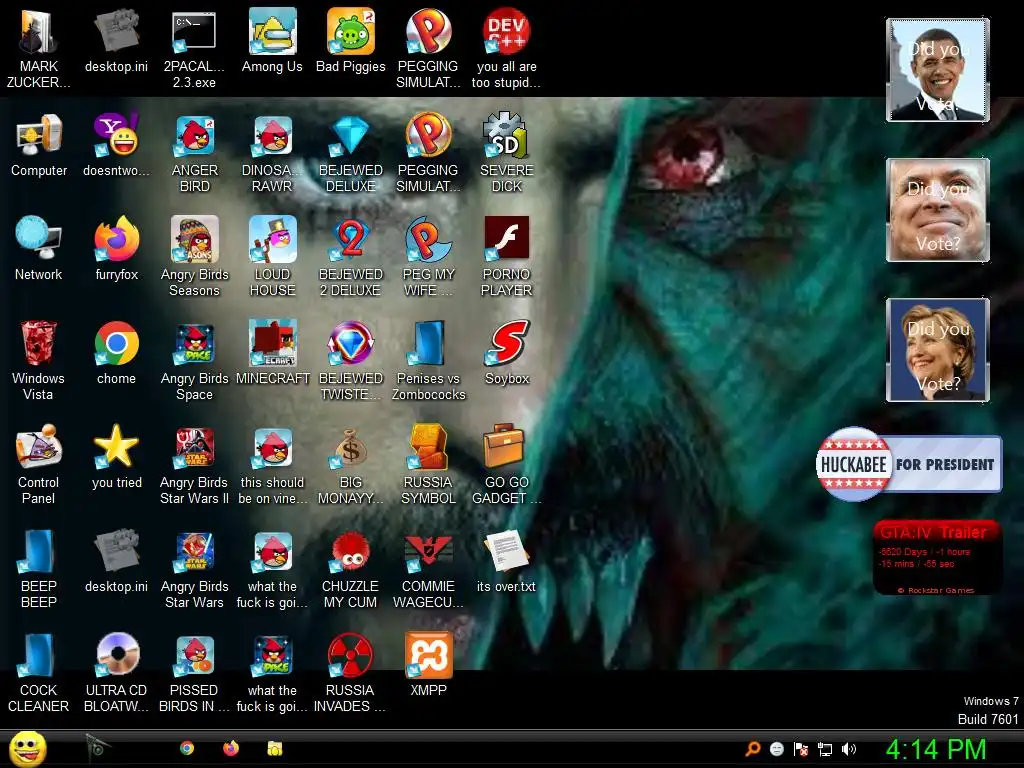Viewport: 1024px width, 768px height.
Task: Click the Hillary Did you Vote gadget
Action: click(938, 350)
